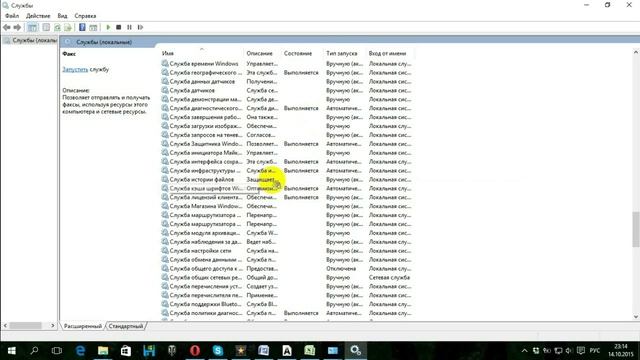This screenshot has width=640, height=360.
Task: Select Службы (локальные) in the console tree
Action: click(x=31, y=40)
